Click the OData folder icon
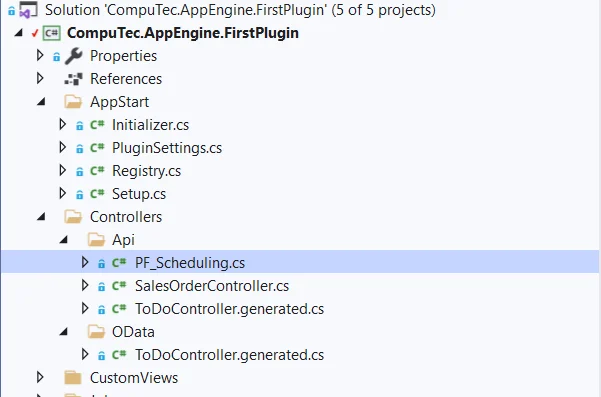This screenshot has height=397, width=601. click(x=96, y=332)
